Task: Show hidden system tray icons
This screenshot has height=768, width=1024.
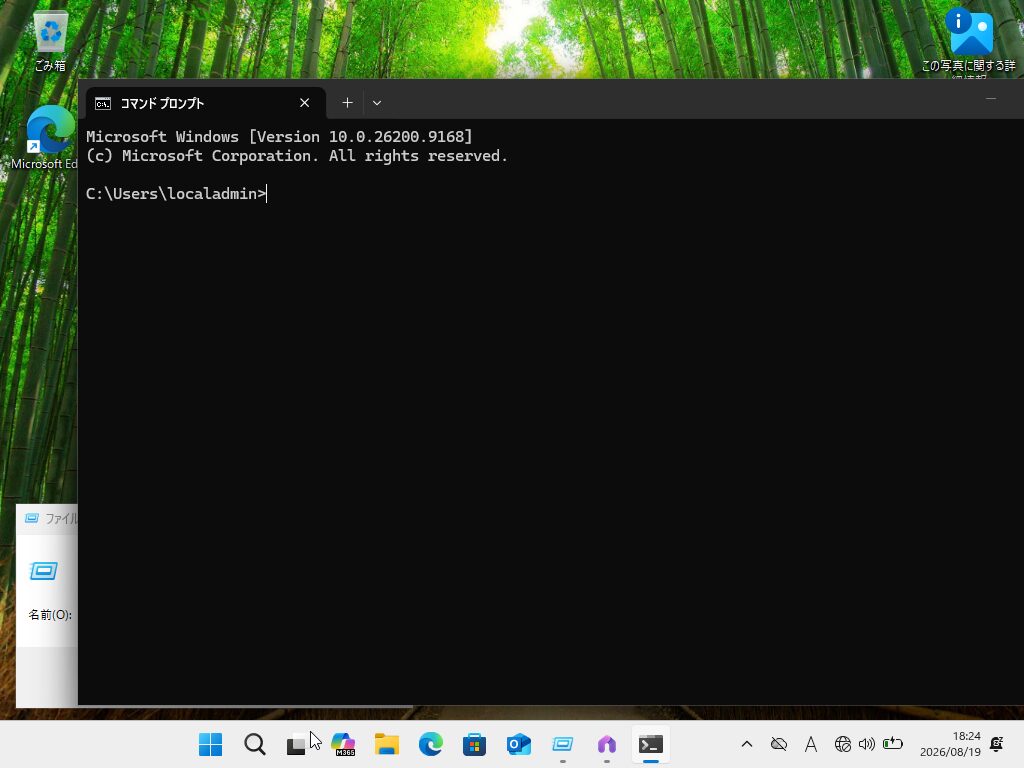Action: (x=747, y=744)
